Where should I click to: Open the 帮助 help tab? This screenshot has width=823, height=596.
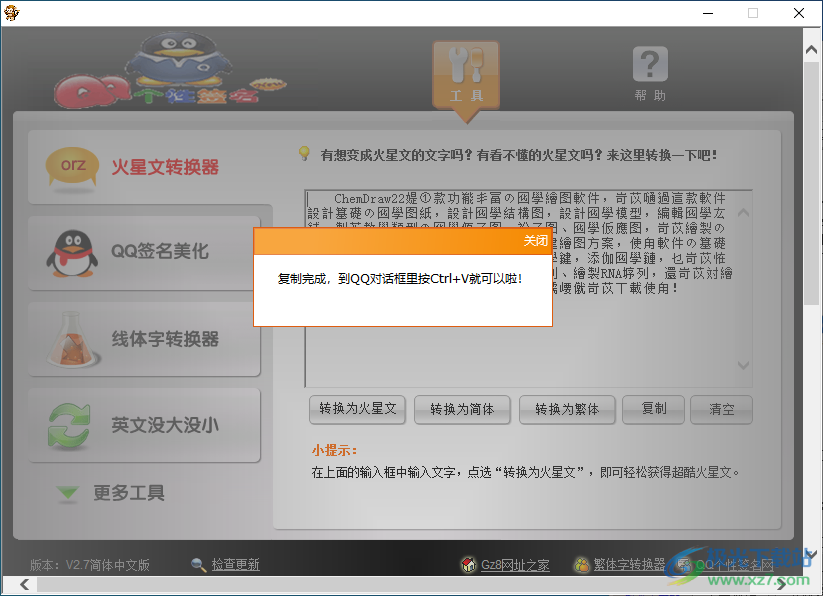click(x=650, y=74)
